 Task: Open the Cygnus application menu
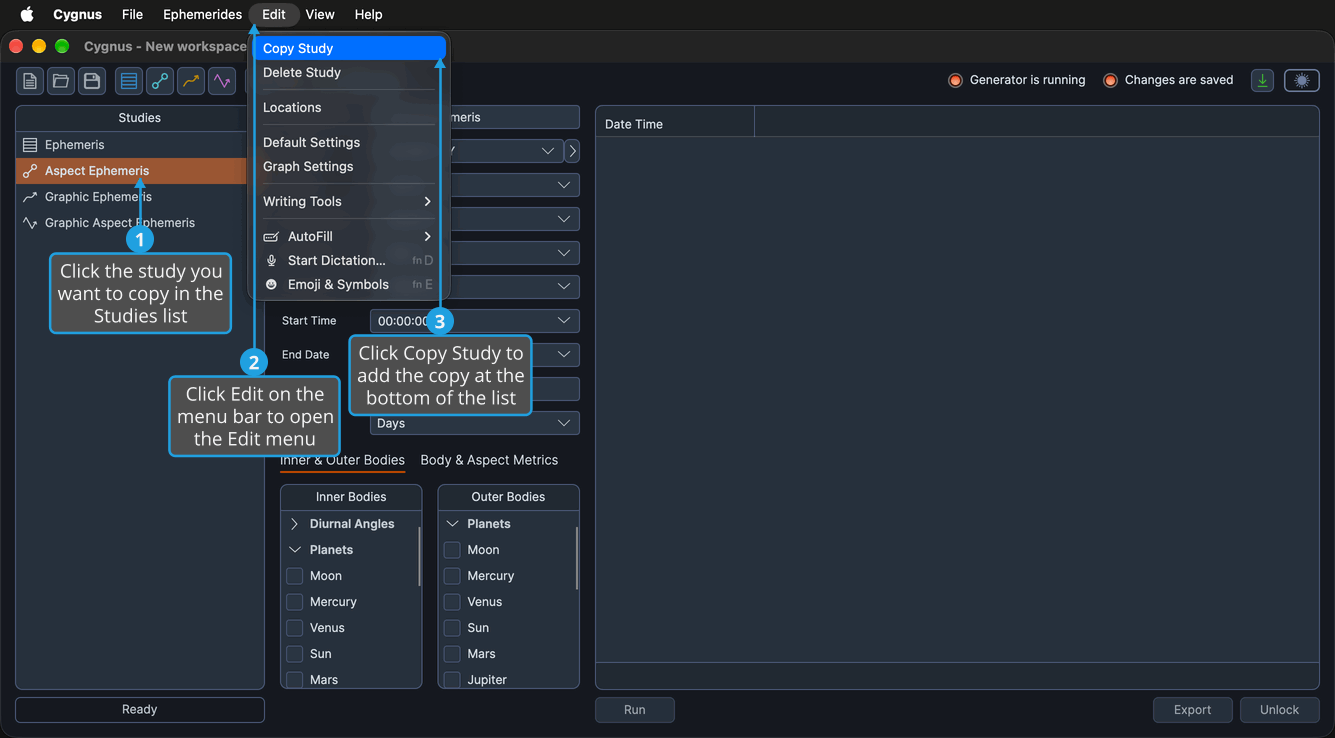78,14
